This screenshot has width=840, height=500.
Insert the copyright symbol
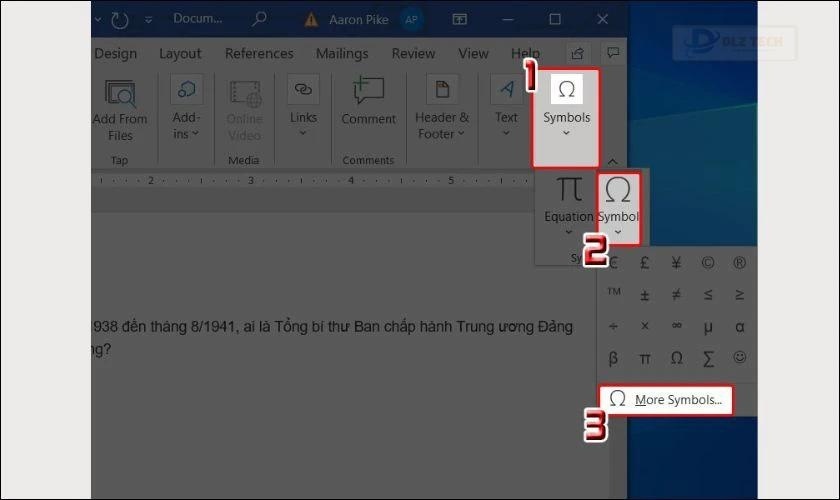click(708, 263)
